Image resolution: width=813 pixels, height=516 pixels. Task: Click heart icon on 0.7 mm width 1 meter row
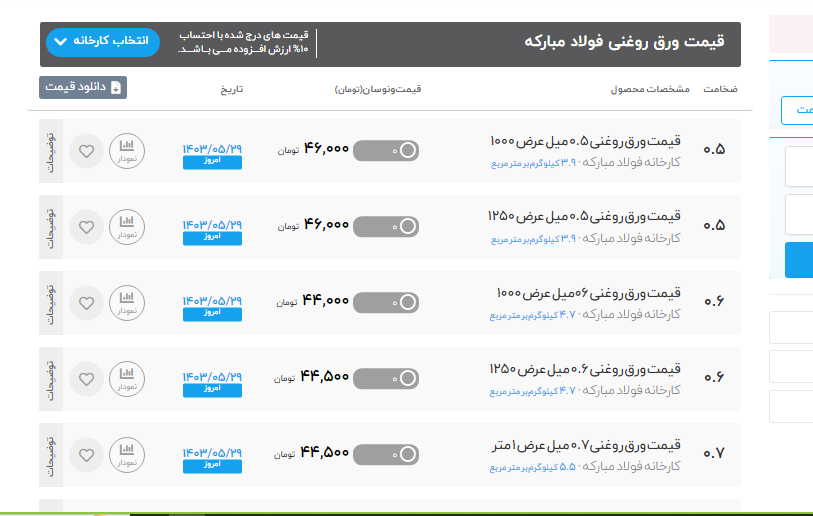tap(87, 455)
